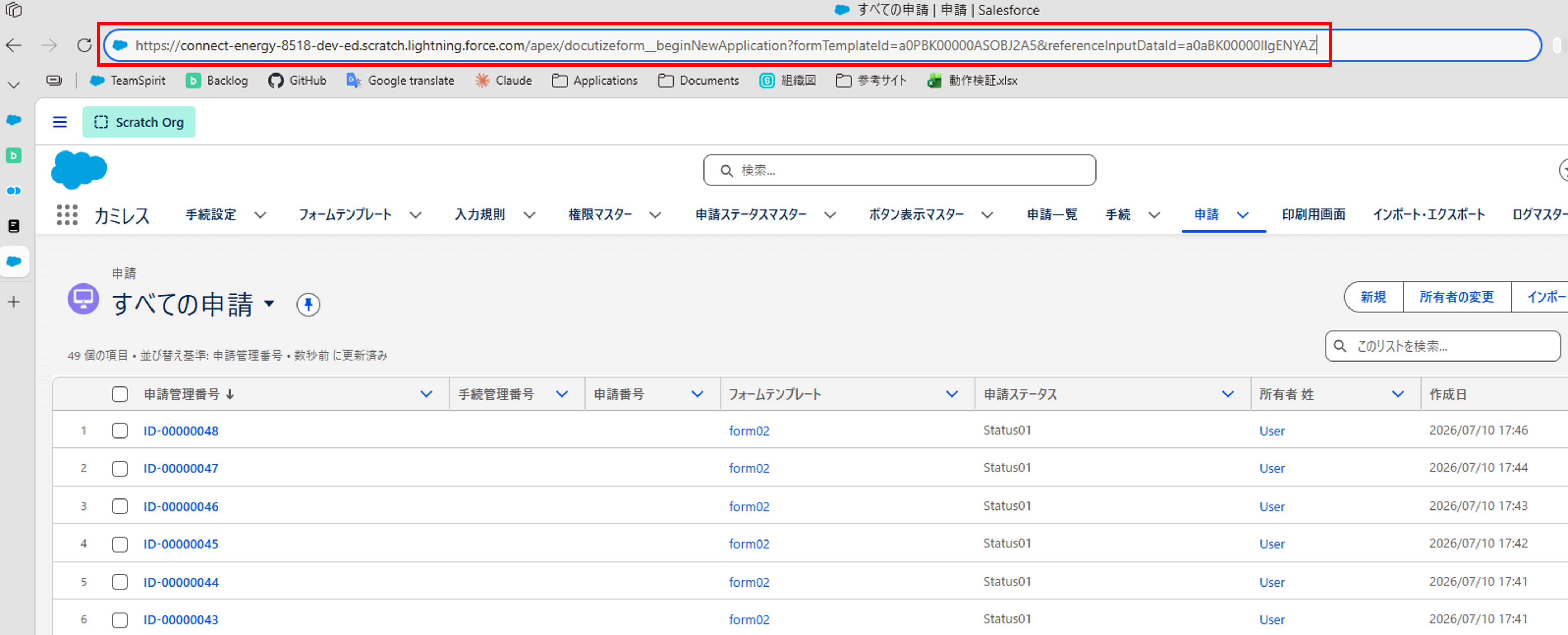This screenshot has width=1568, height=635.
Task: Click the 所有者の変更 button
Action: [1456, 297]
